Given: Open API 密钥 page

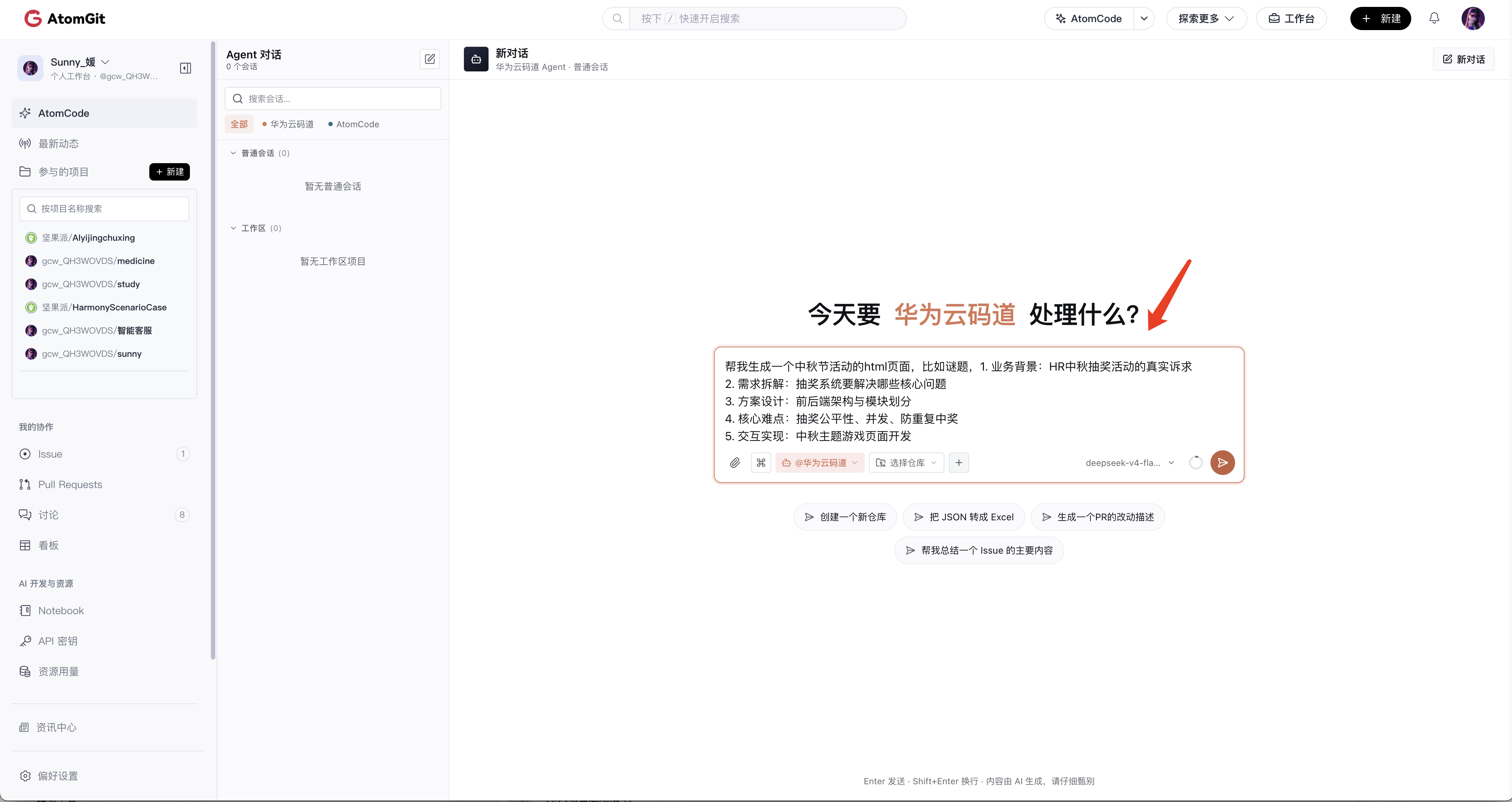Looking at the screenshot, I should pyautogui.click(x=104, y=641).
